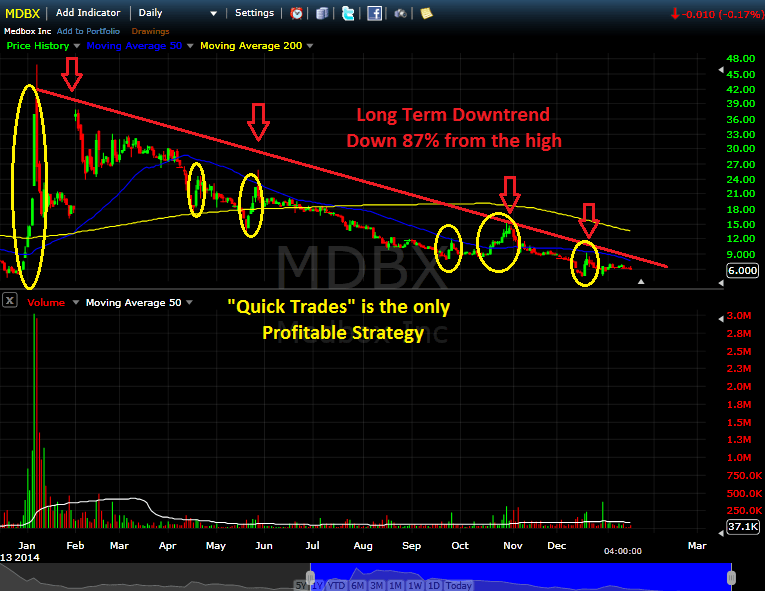Click the top price axis arrow marker

[x=721, y=70]
